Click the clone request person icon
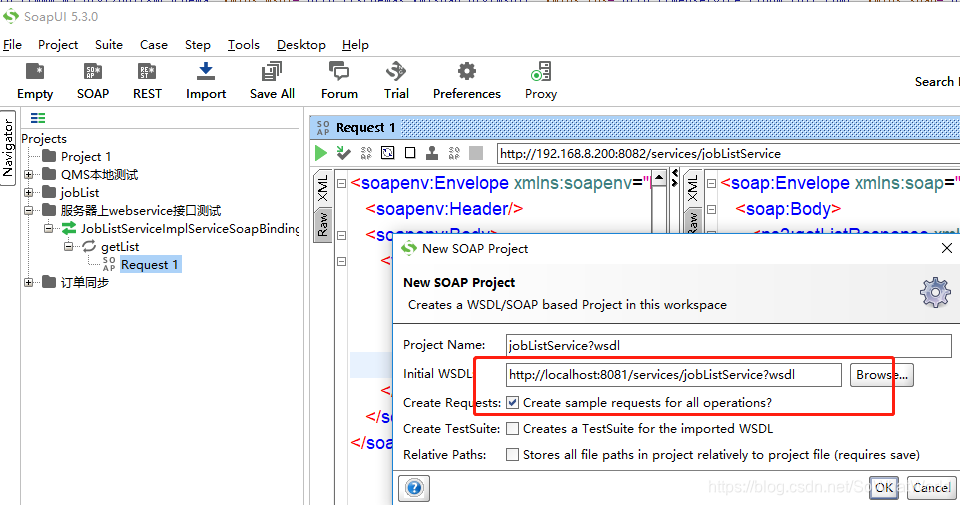The image size is (960, 505). click(x=432, y=153)
